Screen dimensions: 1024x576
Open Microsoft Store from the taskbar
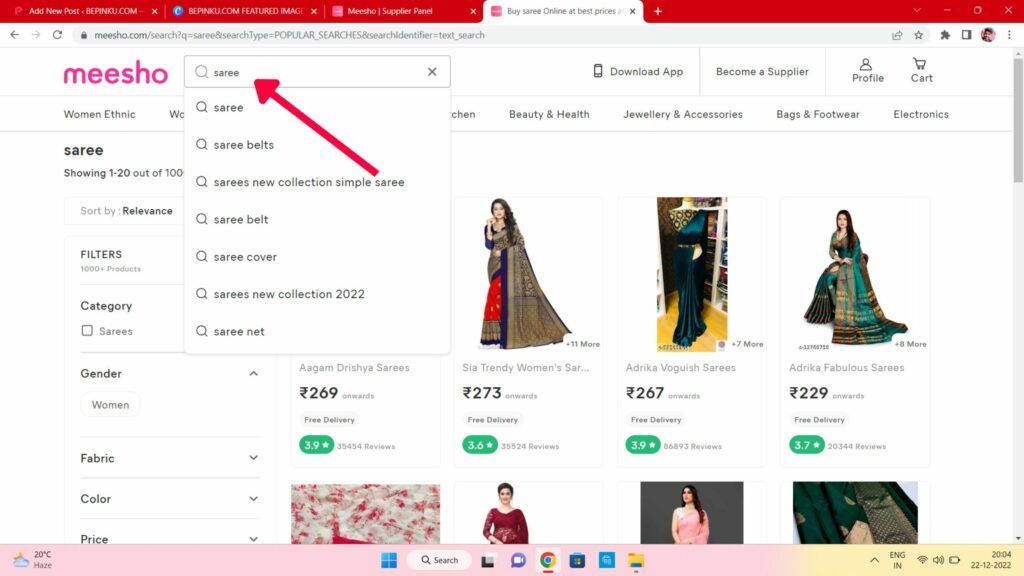point(577,560)
